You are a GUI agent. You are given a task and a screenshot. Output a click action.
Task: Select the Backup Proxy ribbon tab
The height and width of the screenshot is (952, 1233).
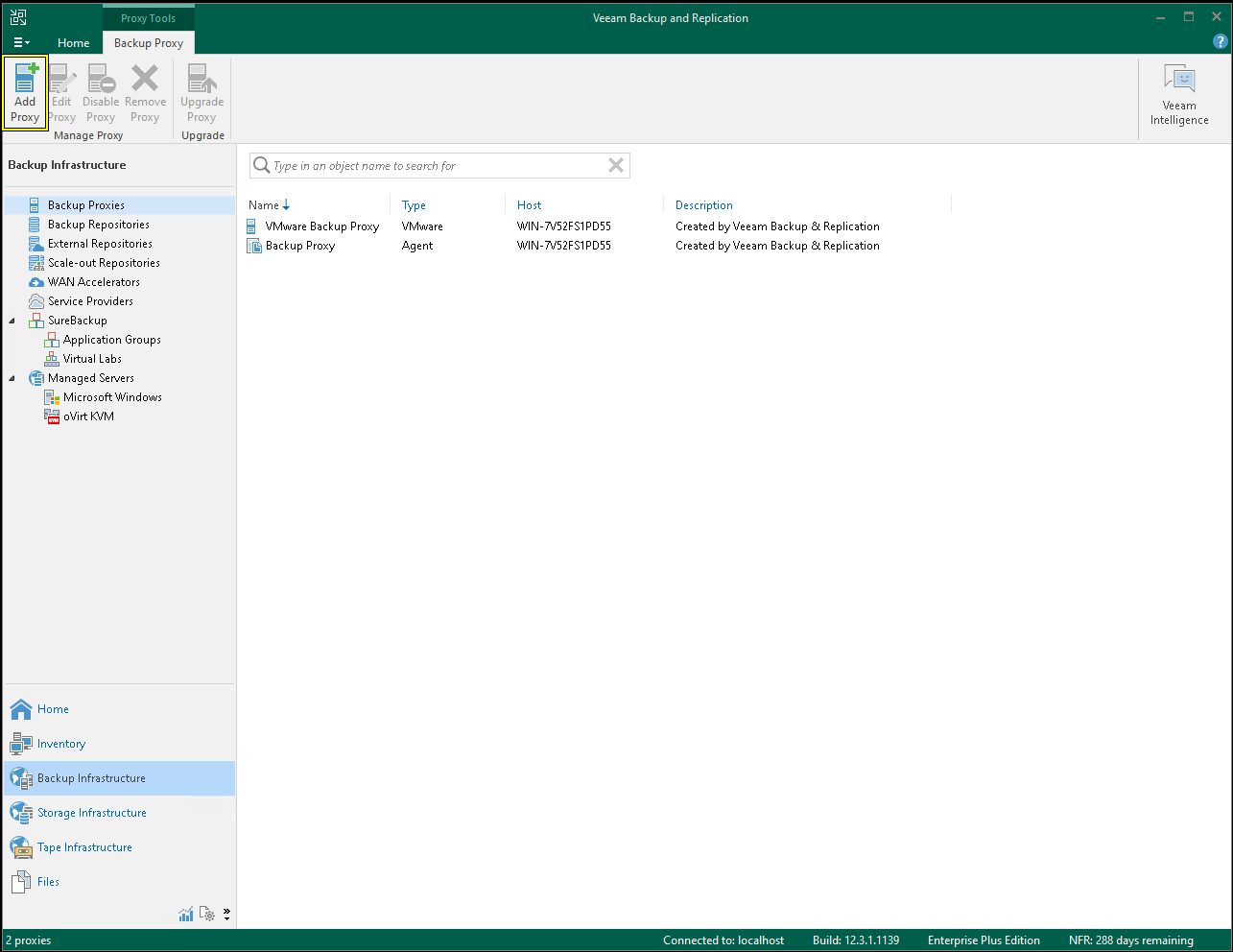149,43
